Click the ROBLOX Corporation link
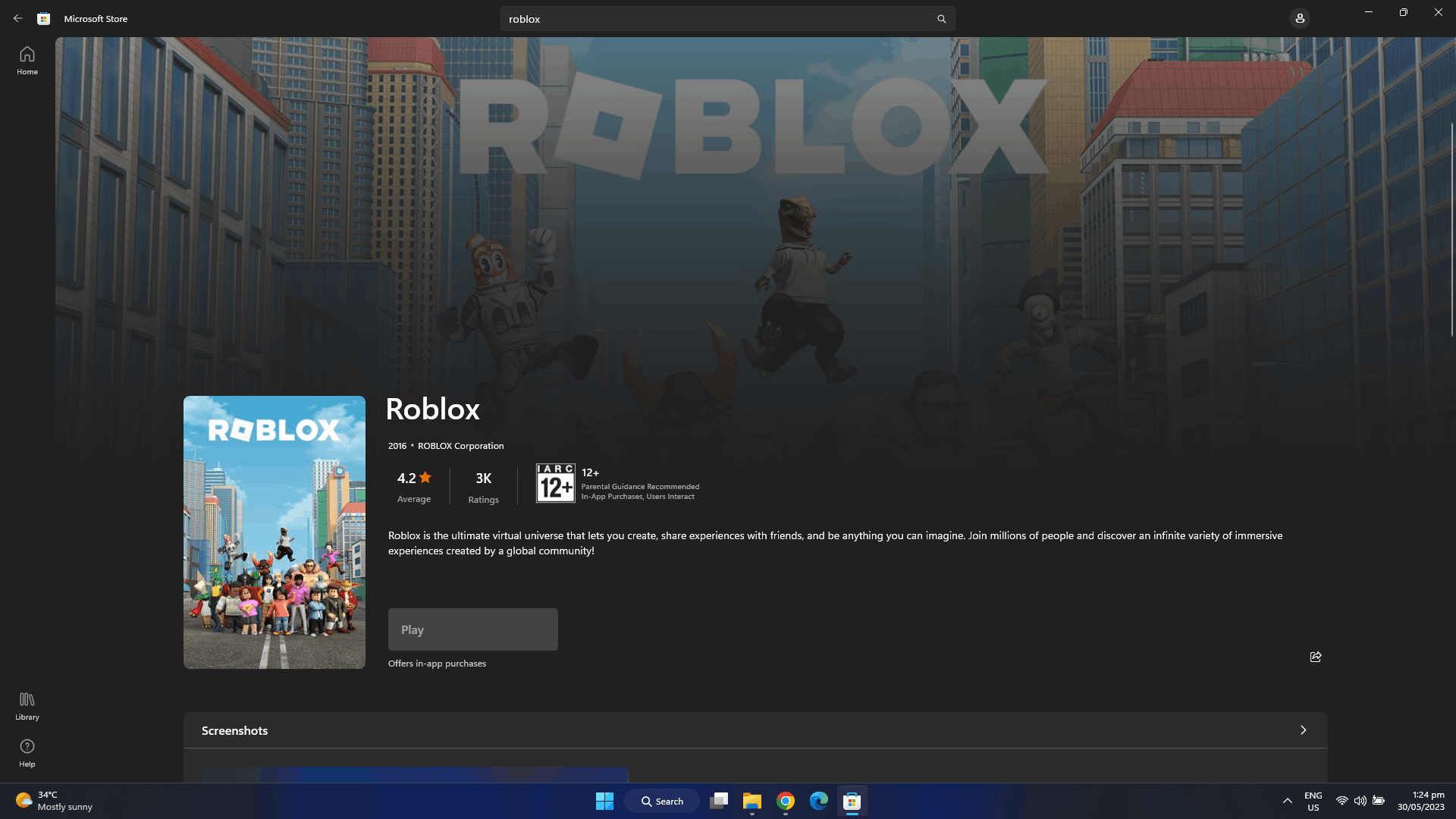1456x819 pixels. click(460, 445)
